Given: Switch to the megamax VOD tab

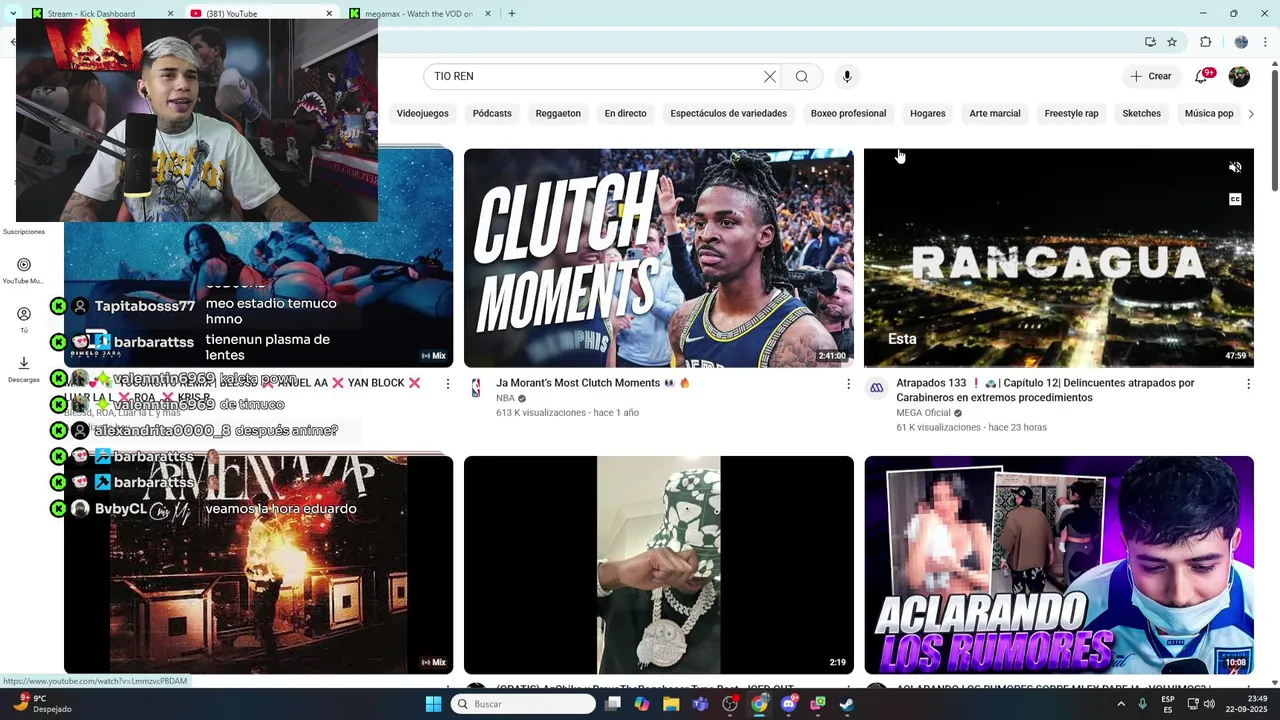Looking at the screenshot, I should pyautogui.click(x=420, y=13).
